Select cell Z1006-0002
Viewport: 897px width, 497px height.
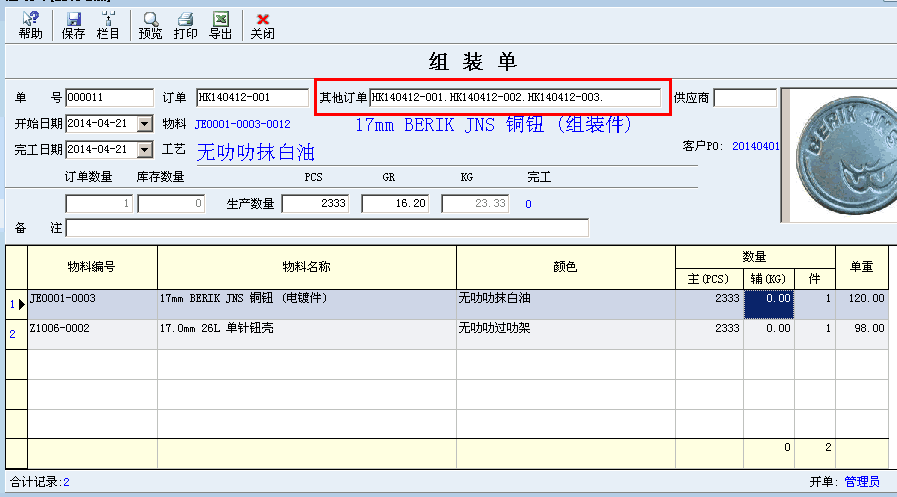pos(92,335)
